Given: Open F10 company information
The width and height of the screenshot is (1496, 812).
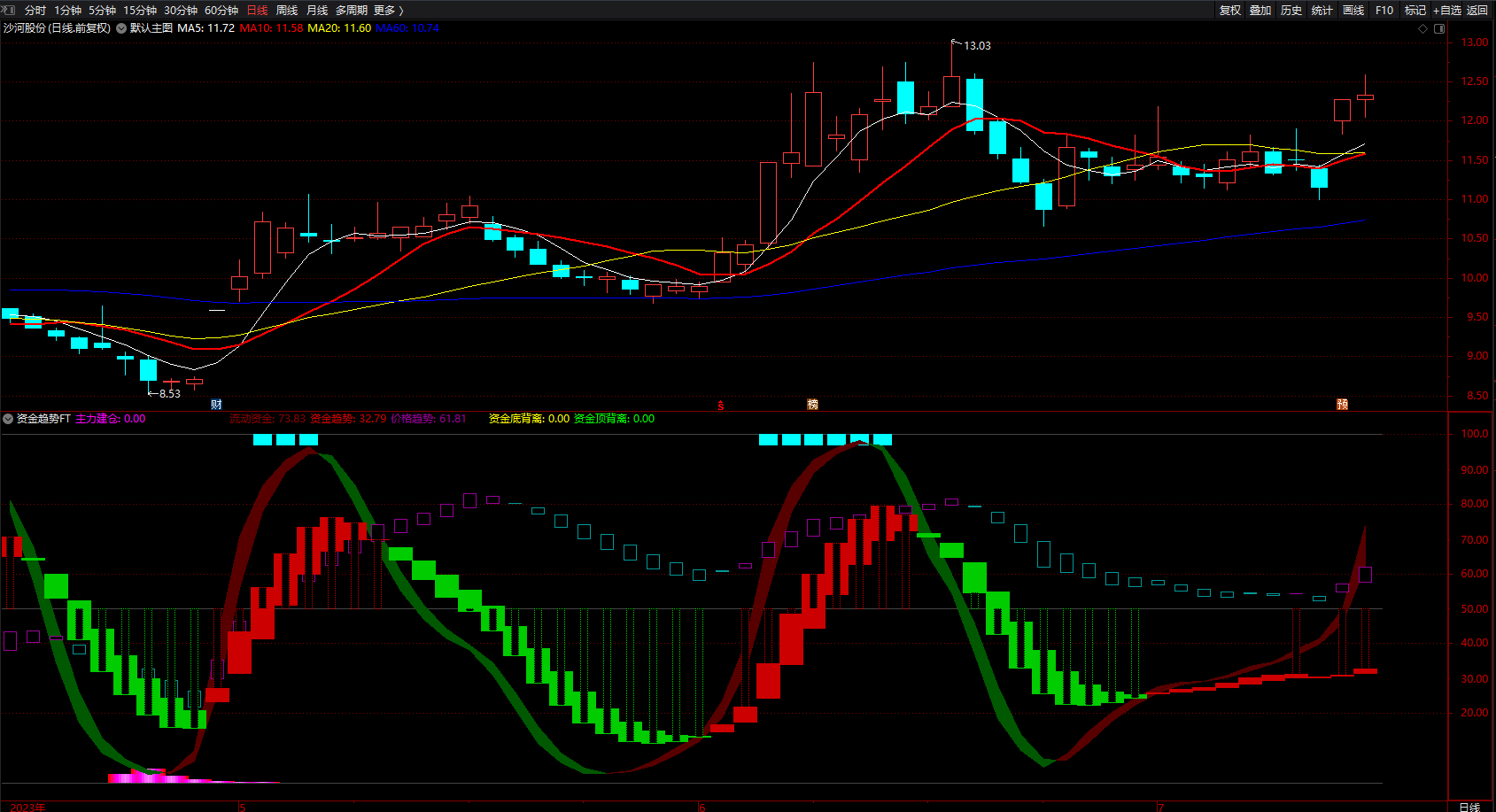Looking at the screenshot, I should 1384,11.
